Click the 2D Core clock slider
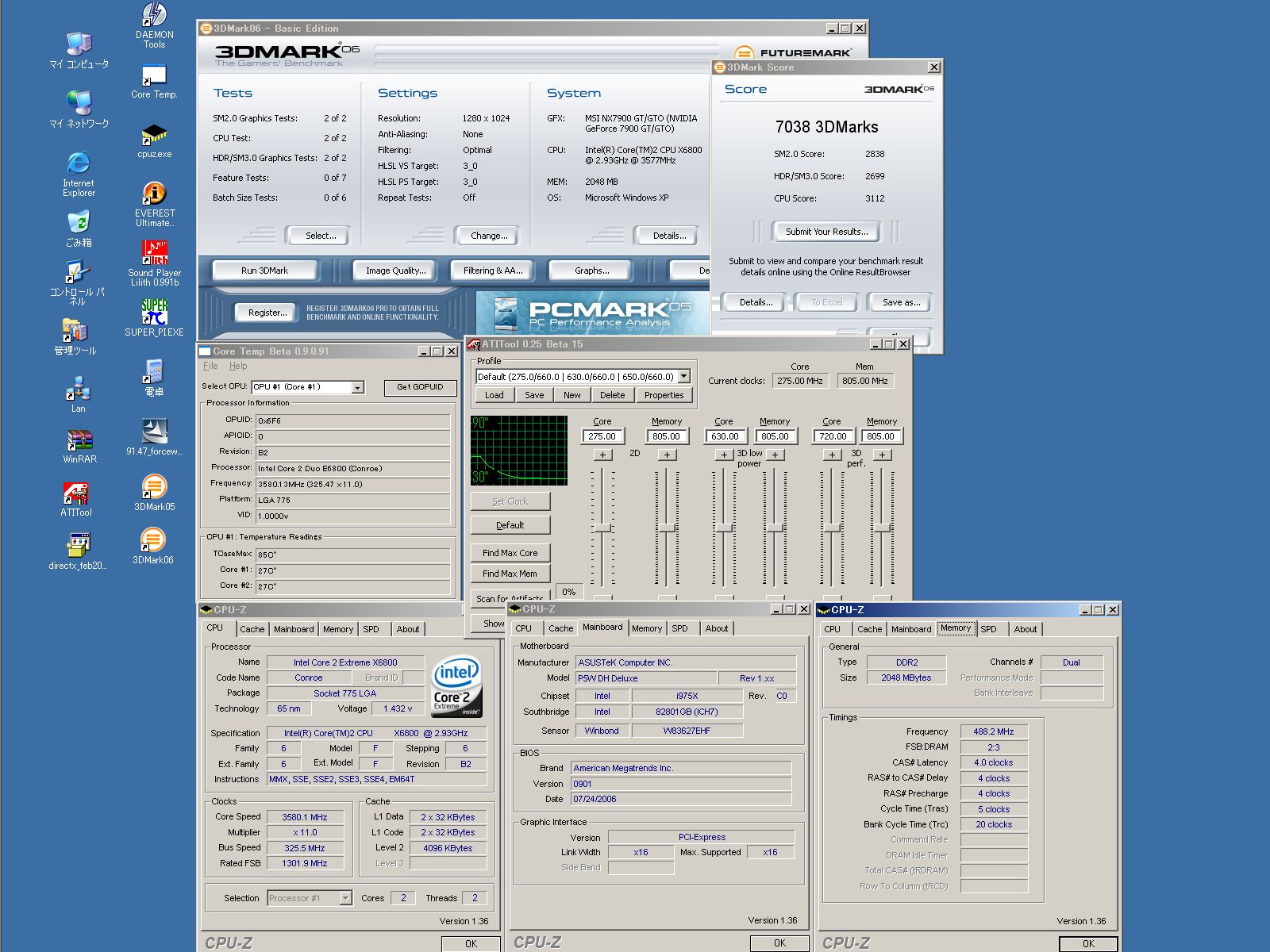Screen dimensions: 1270x952 click(x=602, y=528)
